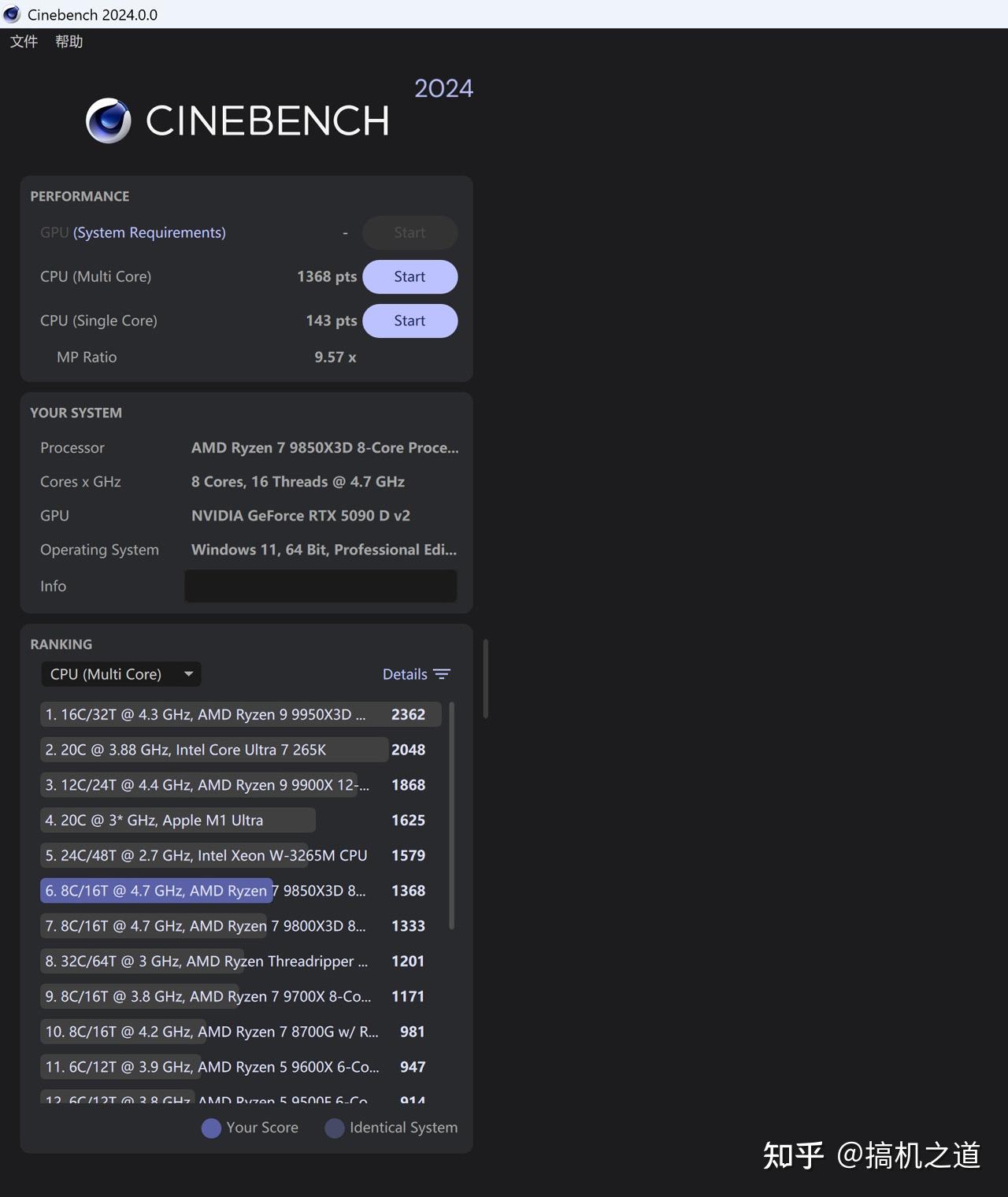Click the YOUR SYSTEM section heading
The image size is (1008, 1197).
click(x=76, y=413)
